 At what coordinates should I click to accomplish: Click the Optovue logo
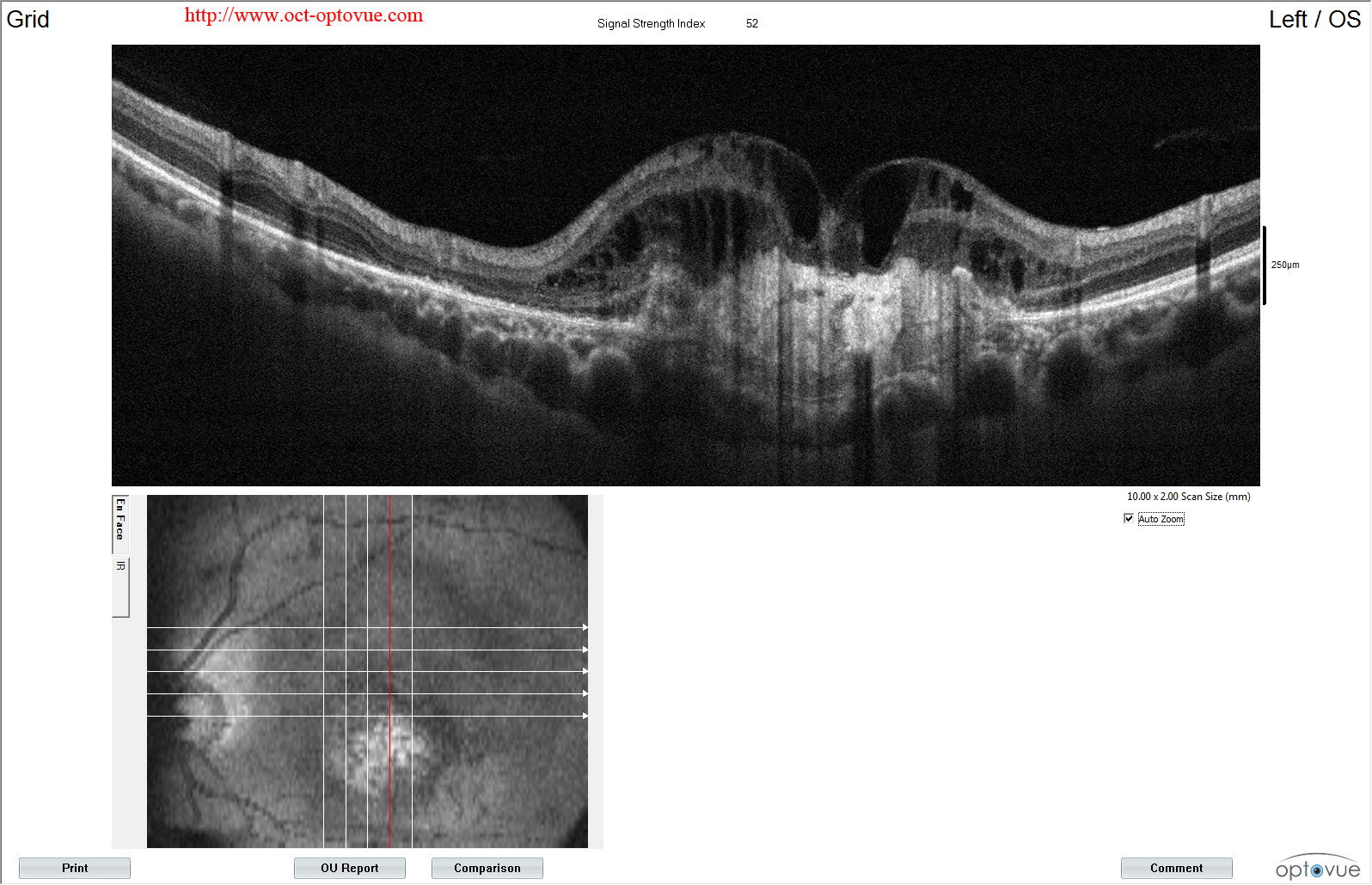tap(1318, 867)
